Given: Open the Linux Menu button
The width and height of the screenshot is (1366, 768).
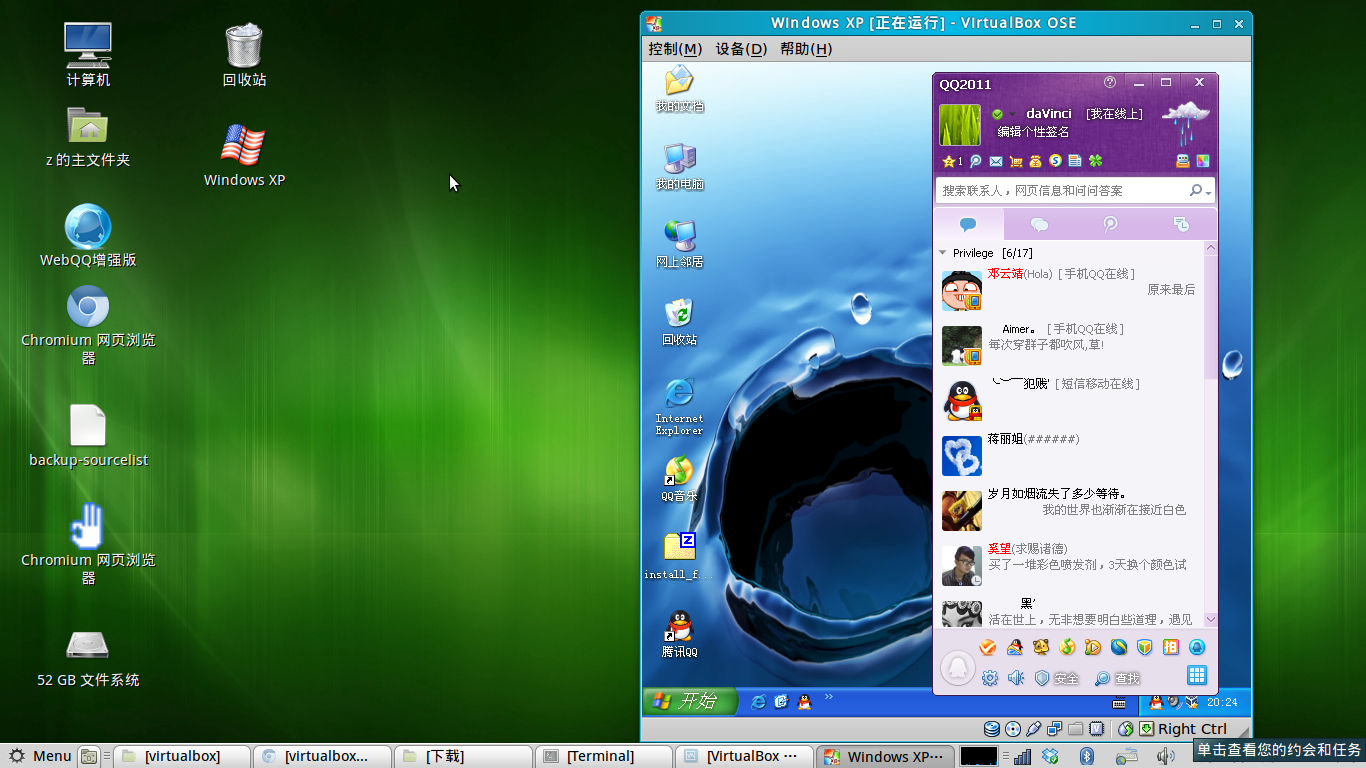Looking at the screenshot, I should [41, 756].
